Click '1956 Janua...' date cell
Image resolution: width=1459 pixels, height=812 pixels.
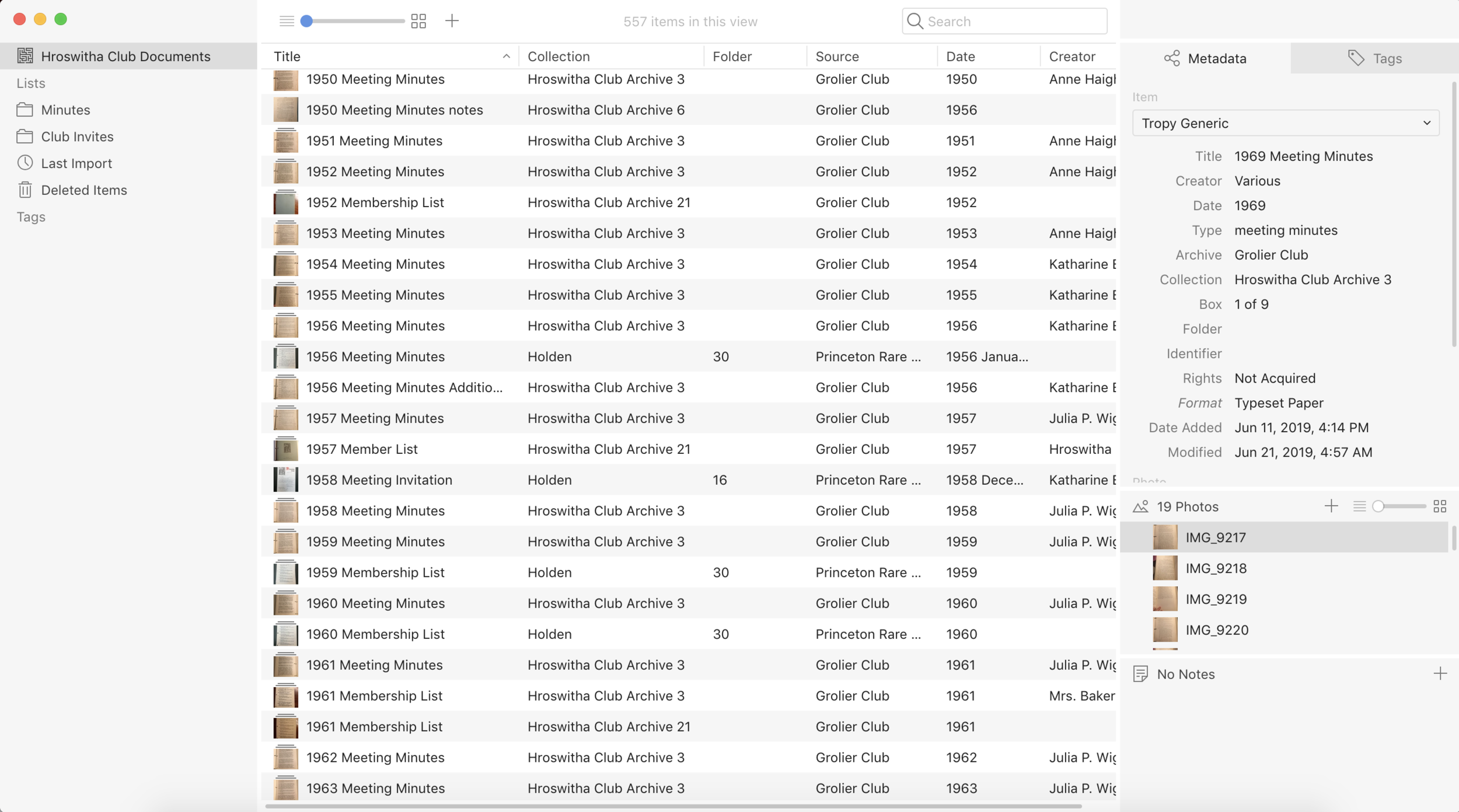click(x=987, y=356)
